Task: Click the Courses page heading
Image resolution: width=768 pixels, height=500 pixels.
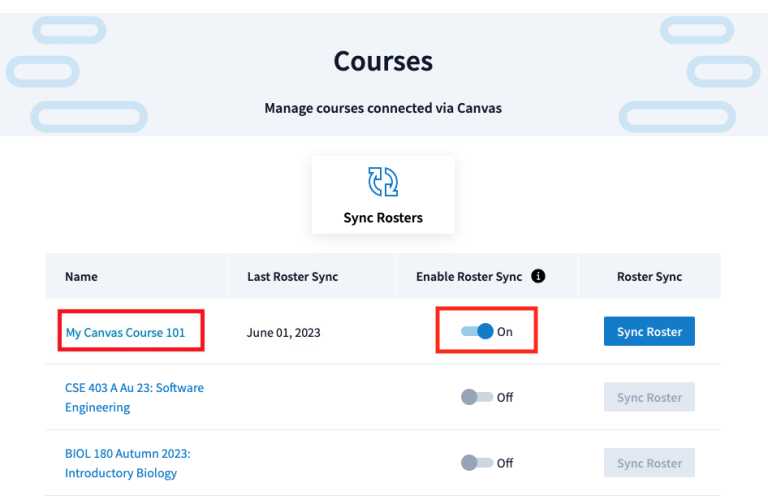Action: click(x=383, y=61)
